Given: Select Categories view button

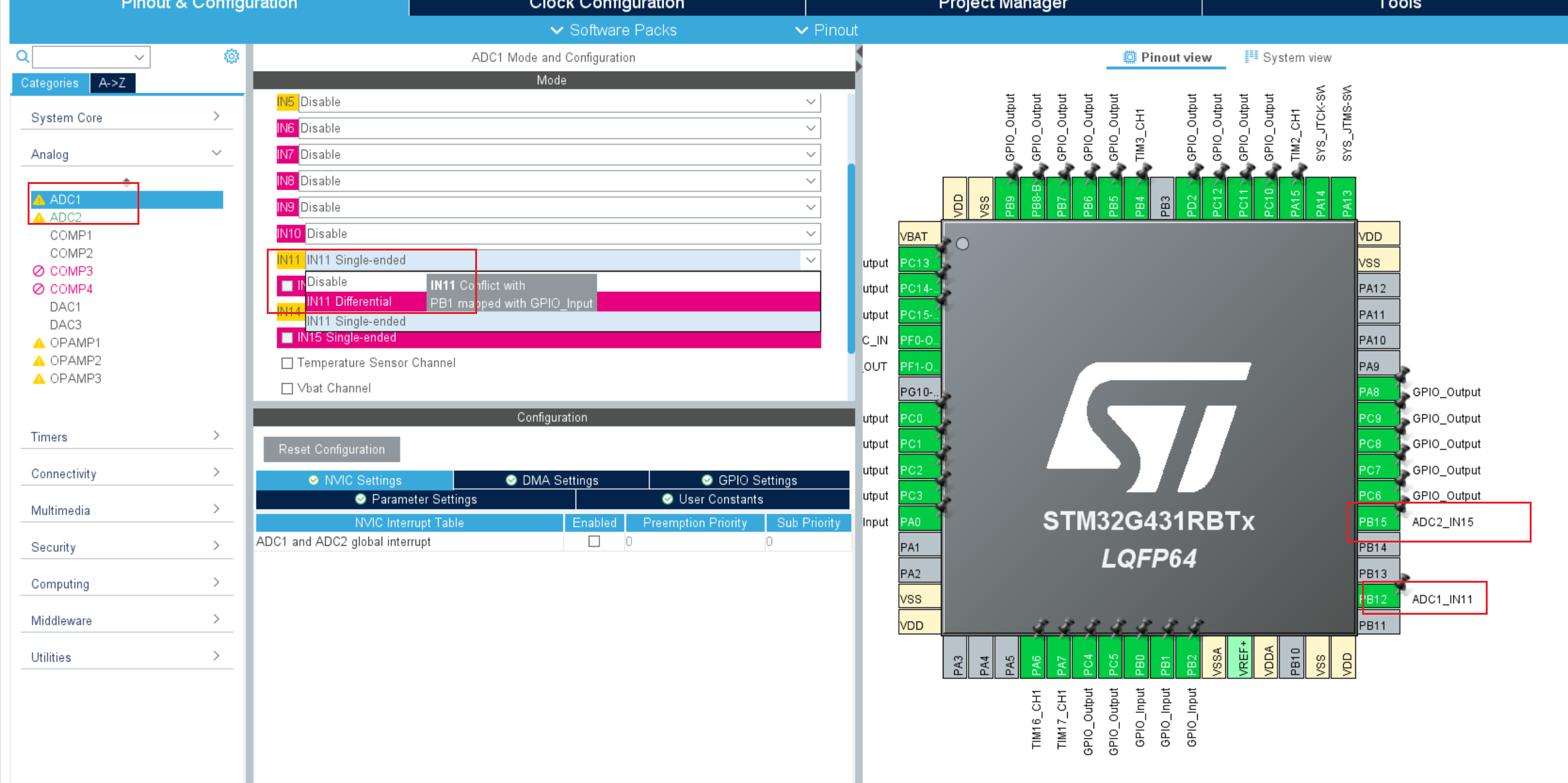Looking at the screenshot, I should coord(50,83).
